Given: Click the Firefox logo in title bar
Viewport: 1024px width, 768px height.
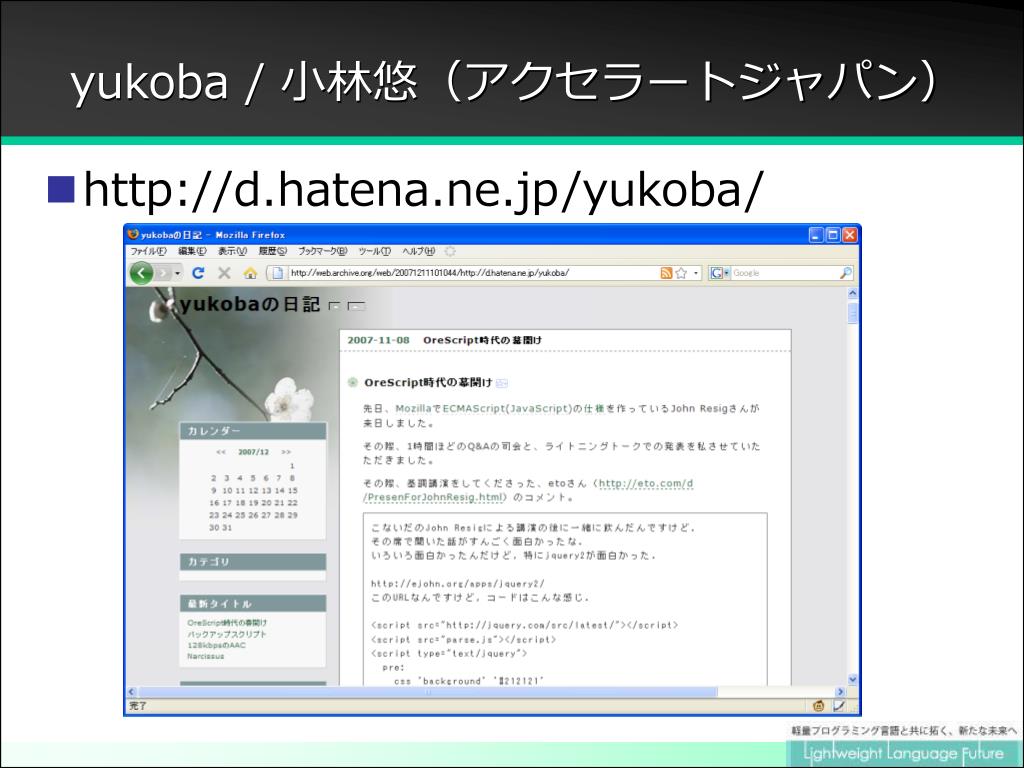Looking at the screenshot, I should (x=133, y=234).
